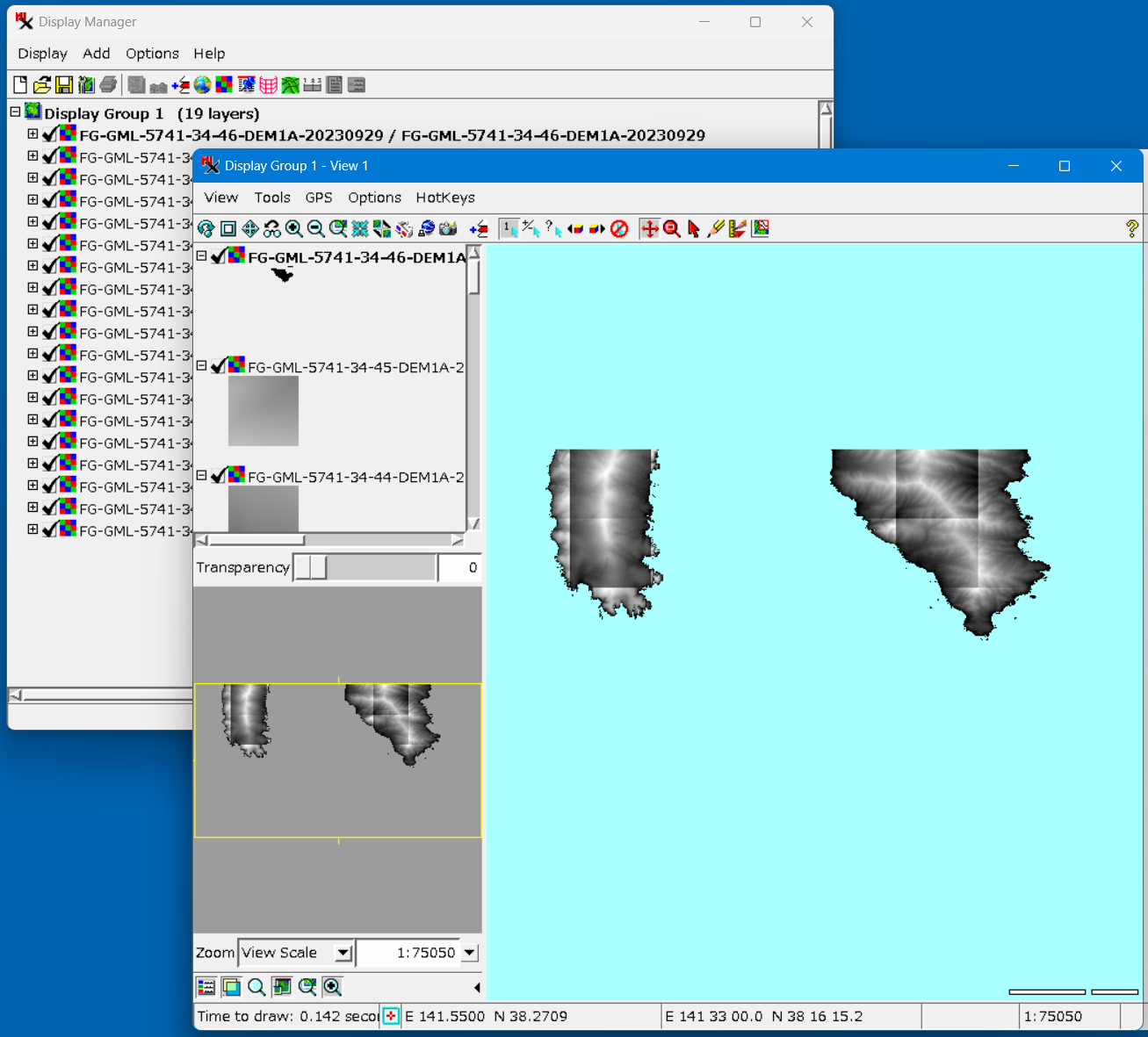The width and height of the screenshot is (1148, 1037).
Task: Toggle visibility checkmark of first Display Manager layer
Action: tap(50, 134)
